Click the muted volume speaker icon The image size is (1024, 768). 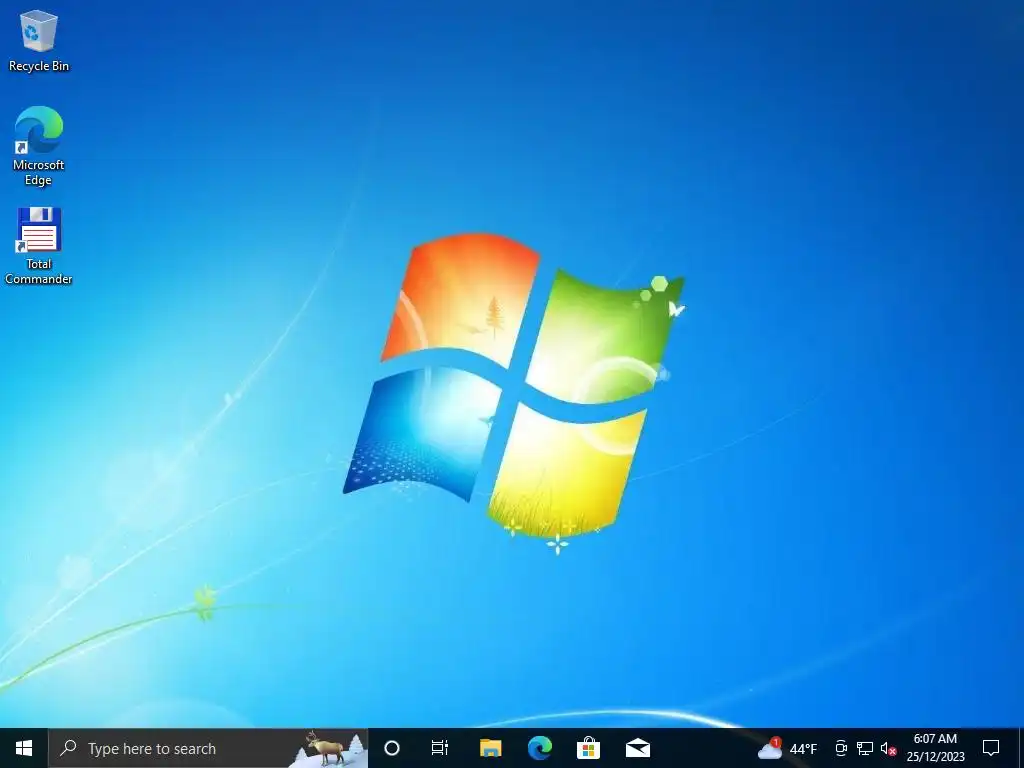888,748
